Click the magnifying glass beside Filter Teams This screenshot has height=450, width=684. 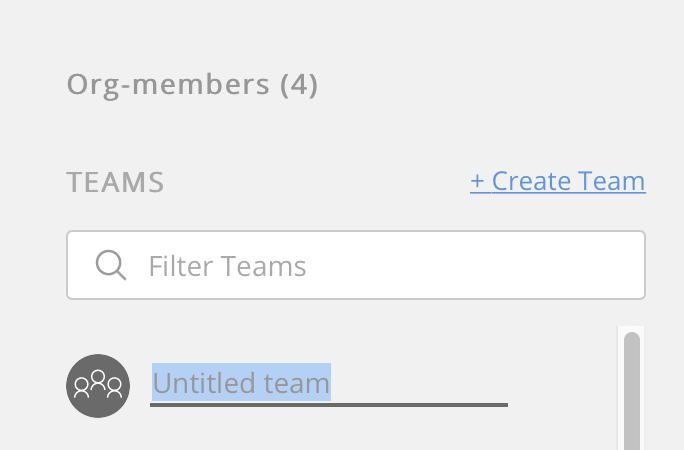110,265
